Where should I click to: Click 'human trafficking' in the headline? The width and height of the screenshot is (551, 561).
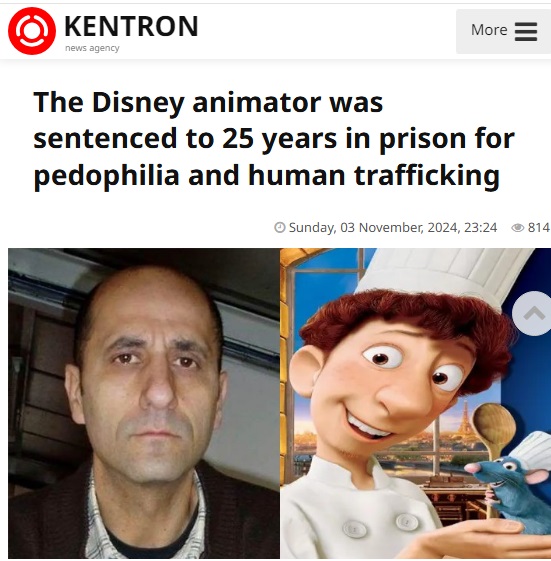tap(374, 176)
